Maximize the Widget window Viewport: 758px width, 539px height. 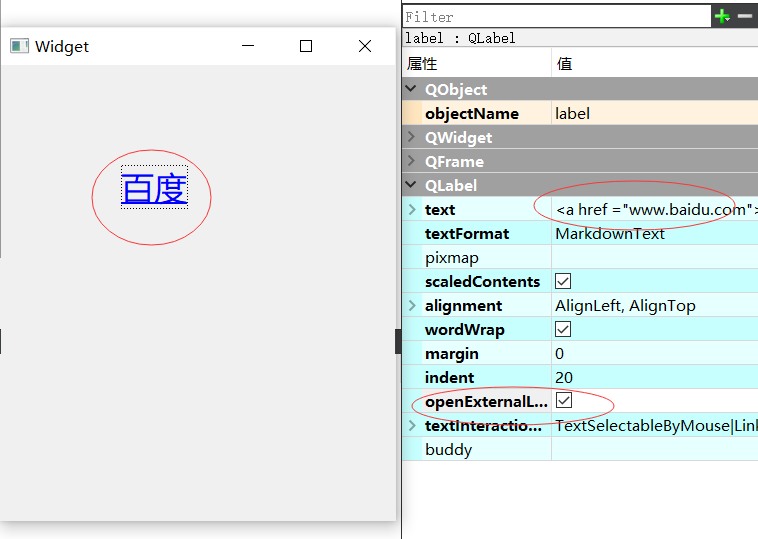point(306,46)
